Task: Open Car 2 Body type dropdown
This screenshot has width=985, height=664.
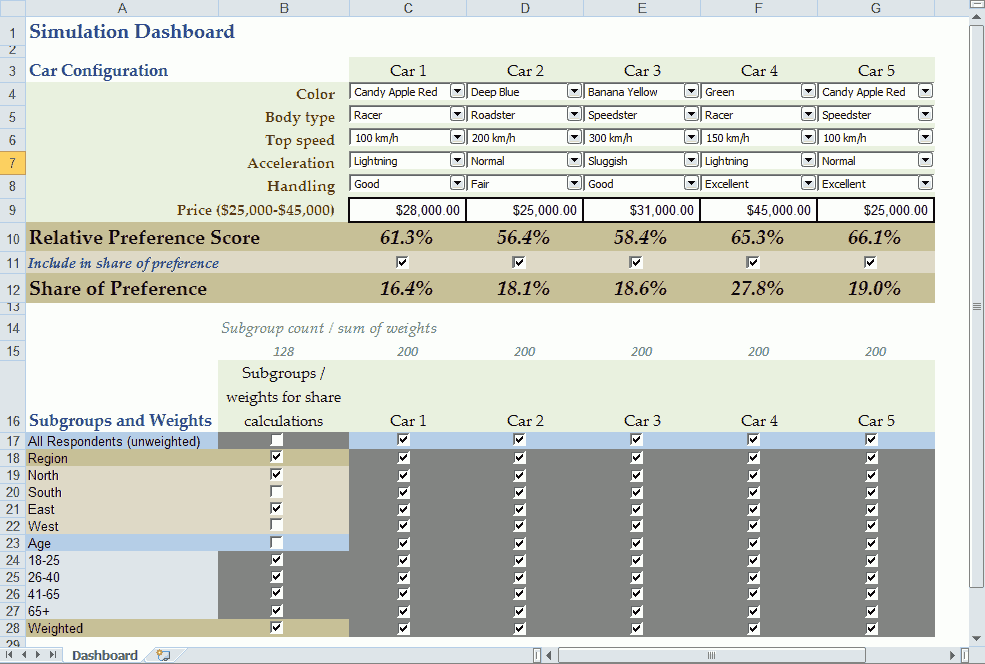Action: tap(574, 114)
